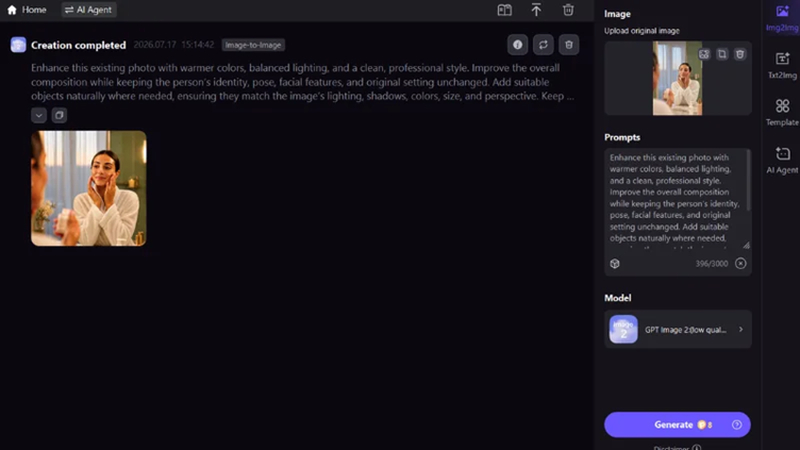The width and height of the screenshot is (800, 450).
Task: Click the upload arrow icon in top bar
Action: pyautogui.click(x=536, y=10)
